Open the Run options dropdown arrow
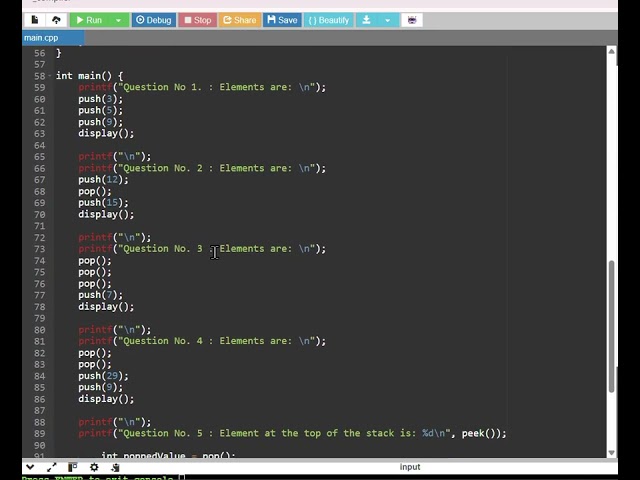The width and height of the screenshot is (640, 480). (118, 20)
